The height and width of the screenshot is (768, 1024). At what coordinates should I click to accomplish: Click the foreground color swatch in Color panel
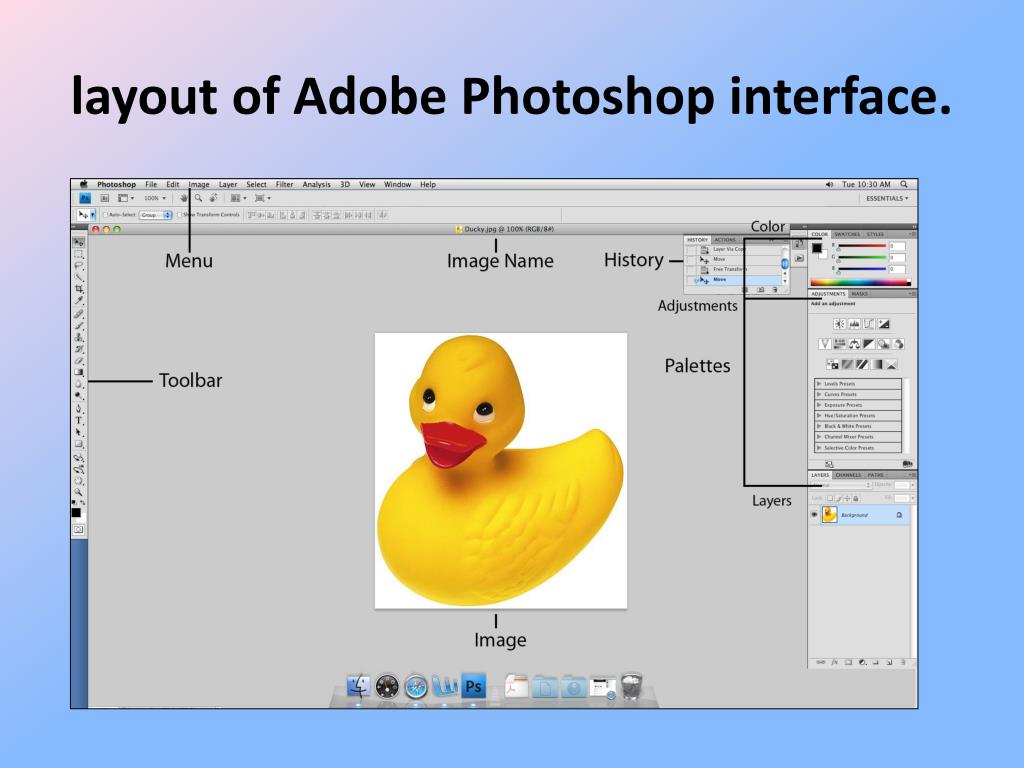coord(817,248)
